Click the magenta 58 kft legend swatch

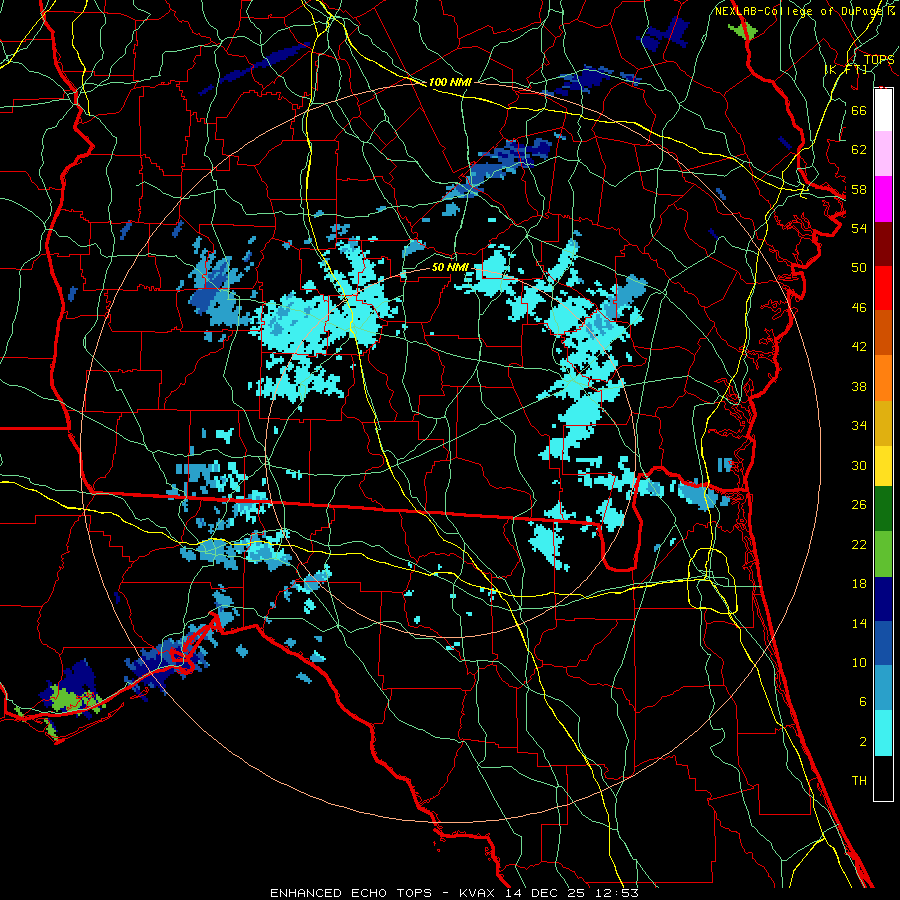point(883,199)
